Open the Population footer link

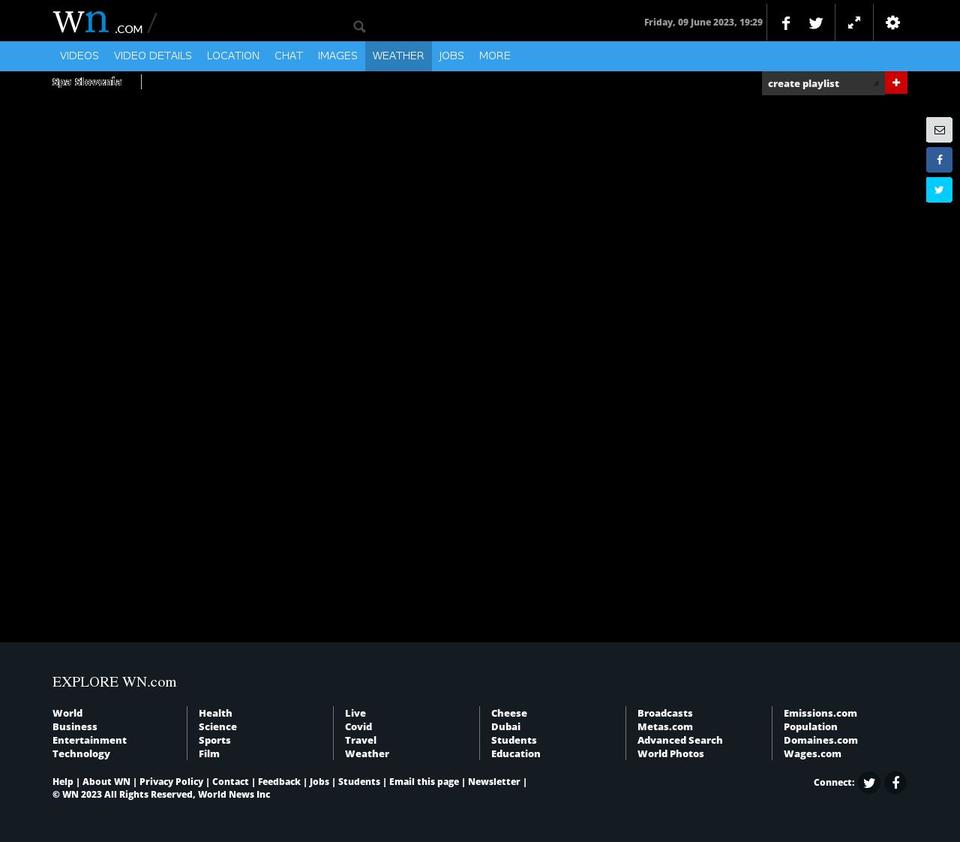(810, 727)
